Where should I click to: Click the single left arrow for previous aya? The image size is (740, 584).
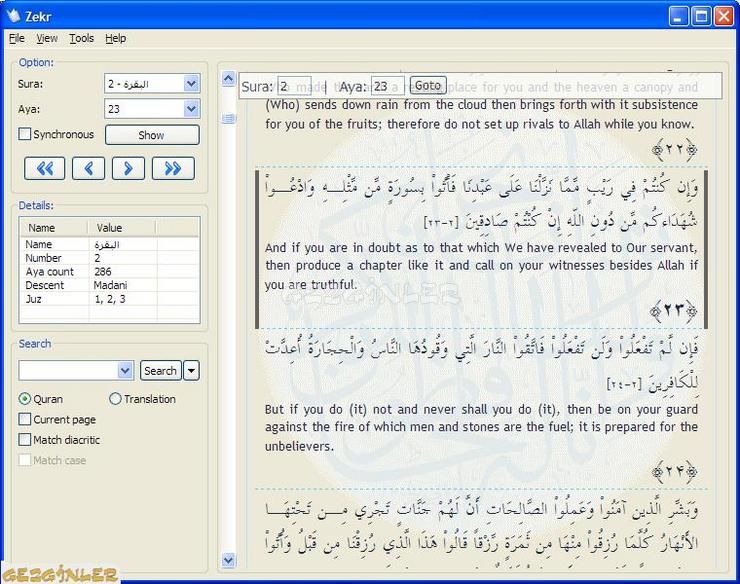(88, 168)
